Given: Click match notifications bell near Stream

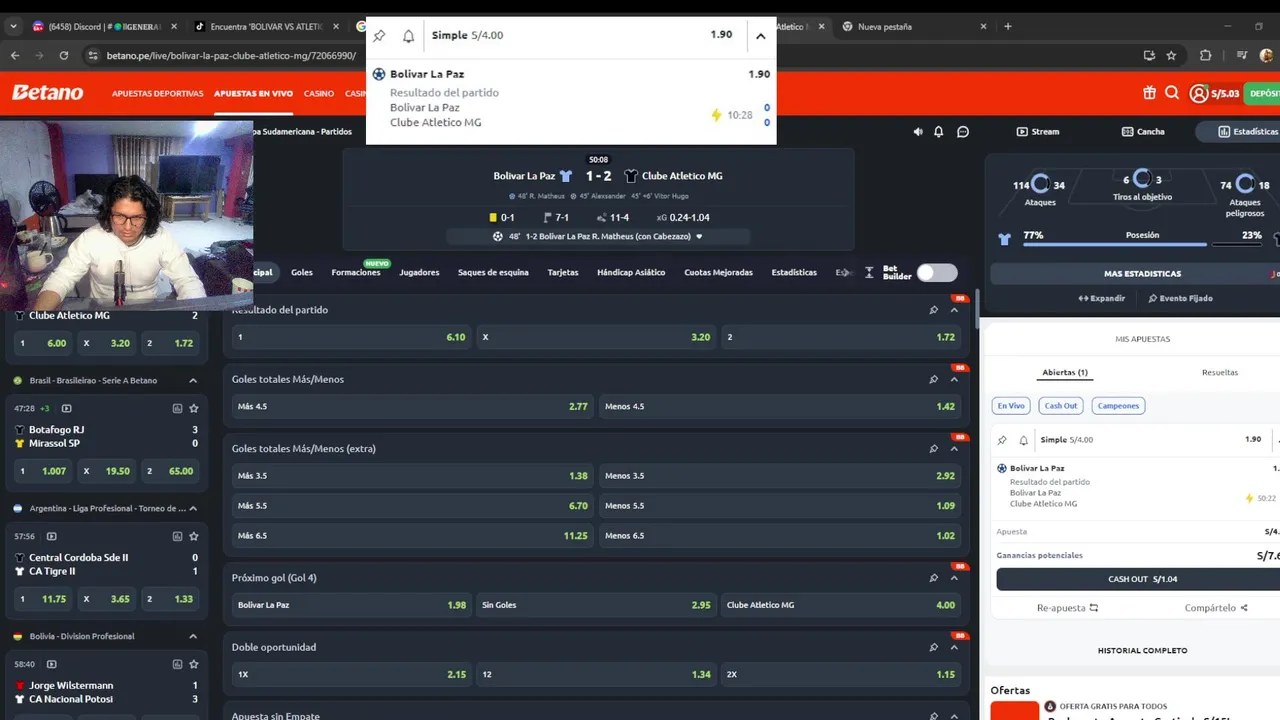Looking at the screenshot, I should pyautogui.click(x=938, y=132).
